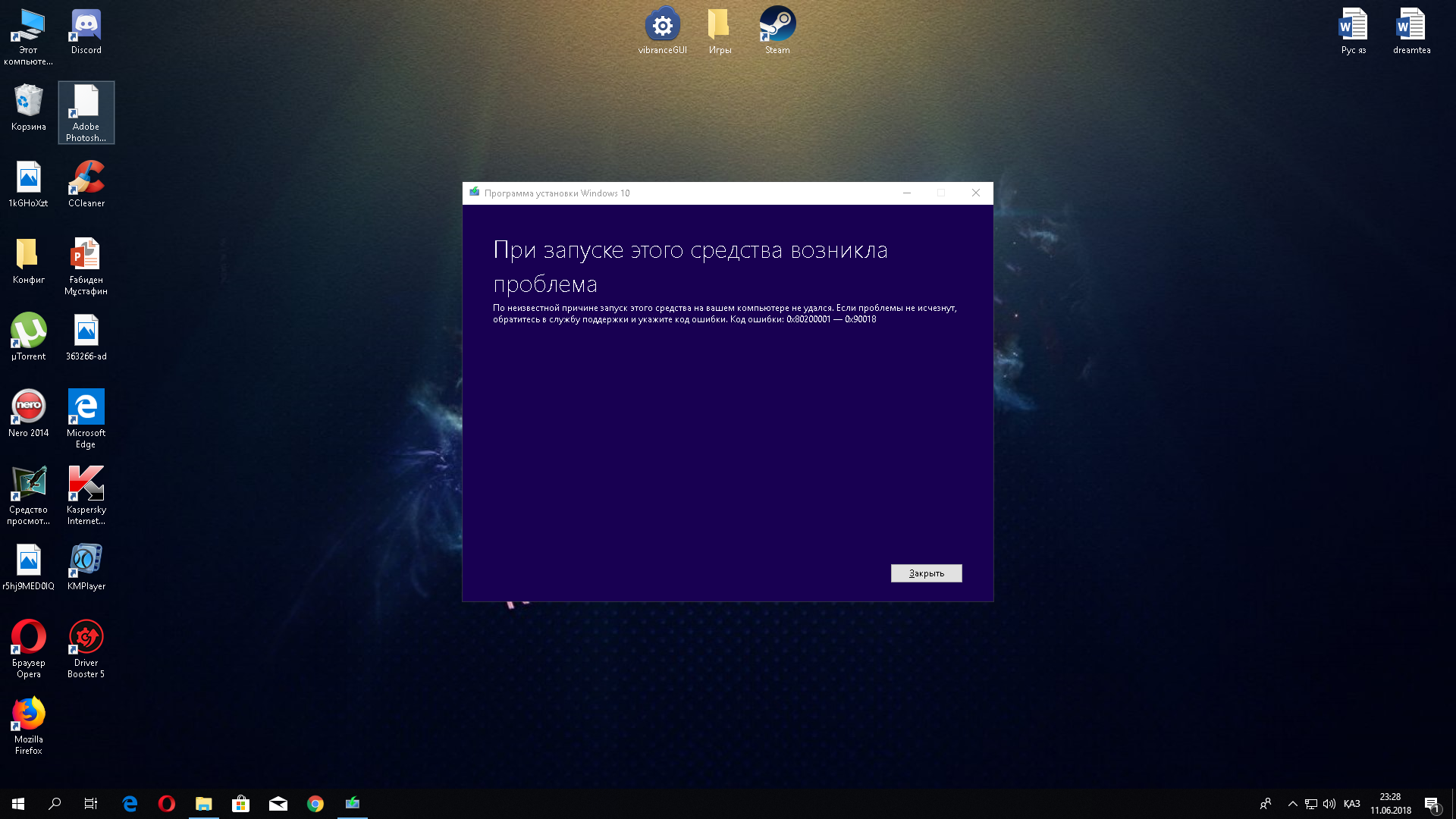The image size is (1456, 819).
Task: Select the µTorrent desktop shortcut
Action: point(28,336)
